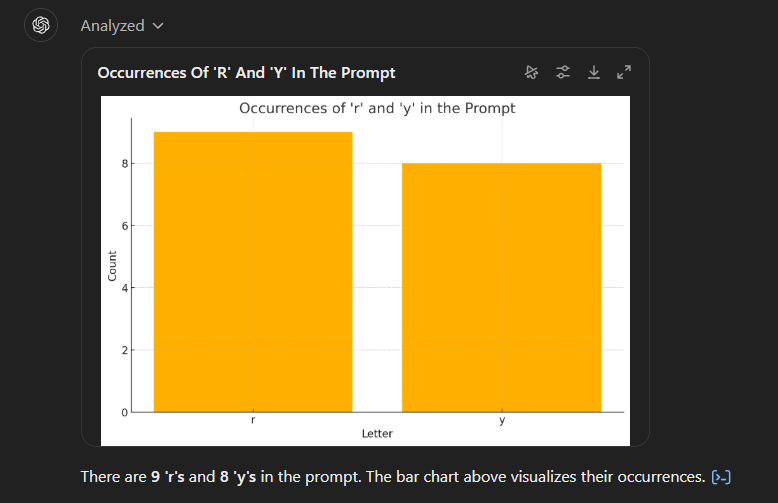Click the orange 'r' bar
The image size is (778, 503).
252,270
